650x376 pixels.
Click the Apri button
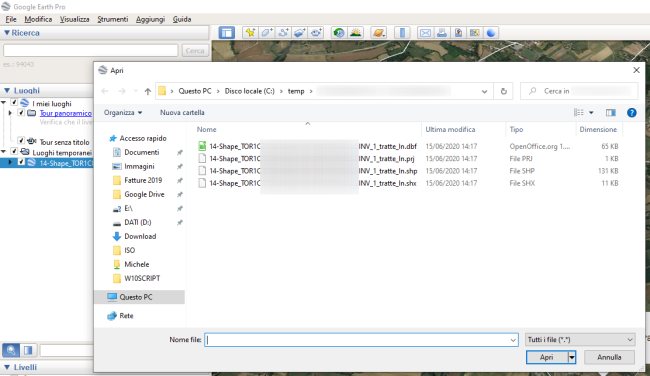click(x=546, y=357)
